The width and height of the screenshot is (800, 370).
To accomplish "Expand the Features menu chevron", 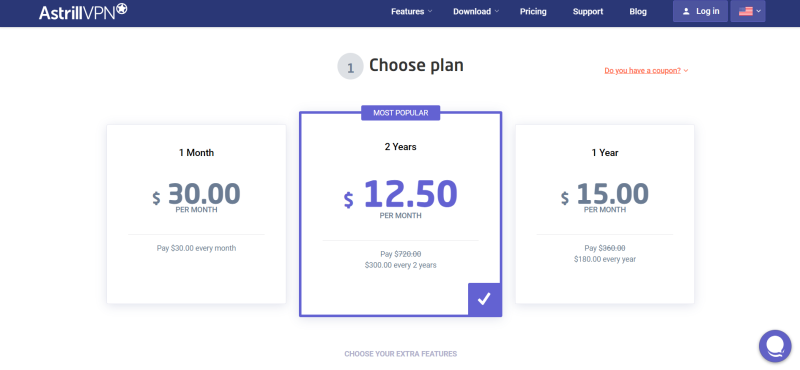I will pyautogui.click(x=430, y=11).
